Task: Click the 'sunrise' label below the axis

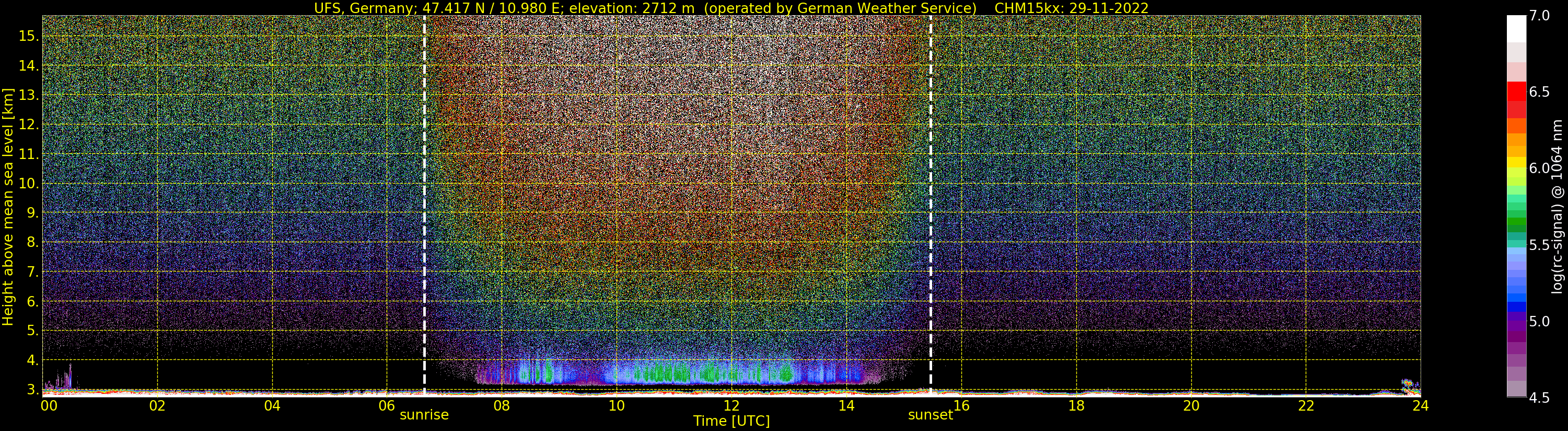Action: click(x=424, y=415)
